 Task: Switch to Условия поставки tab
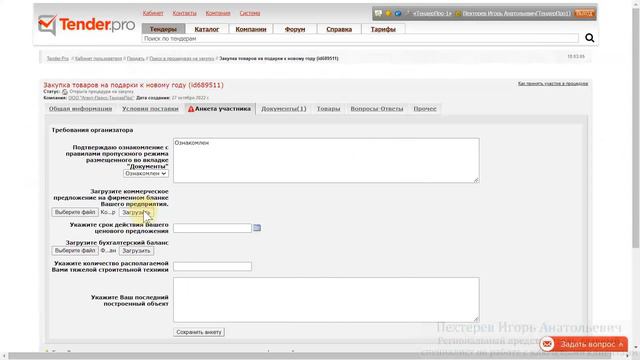(150, 109)
